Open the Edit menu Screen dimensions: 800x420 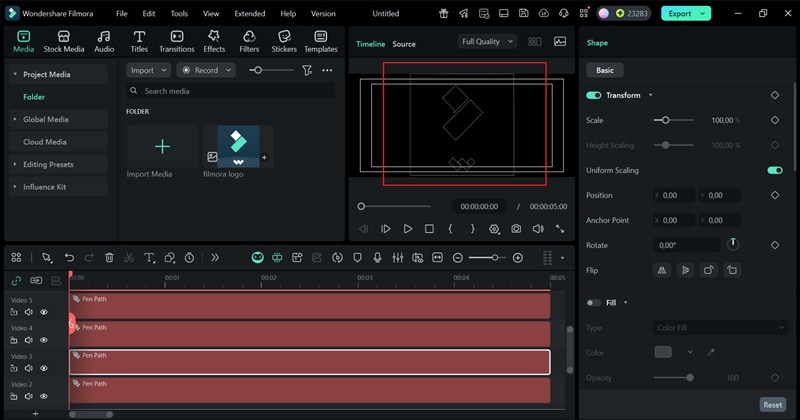click(148, 14)
